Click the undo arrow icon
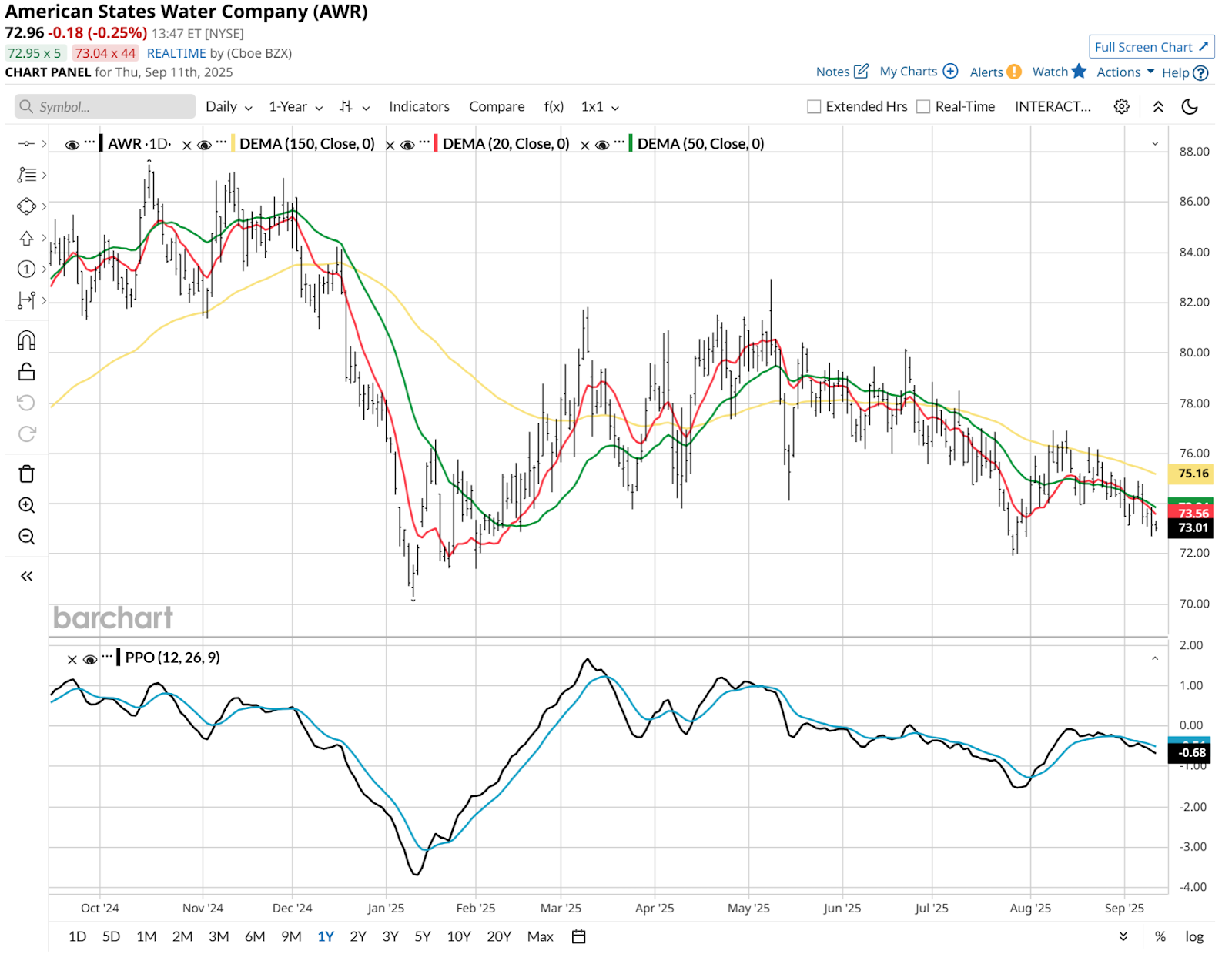Screen dimensions: 1232x954 tap(26, 403)
